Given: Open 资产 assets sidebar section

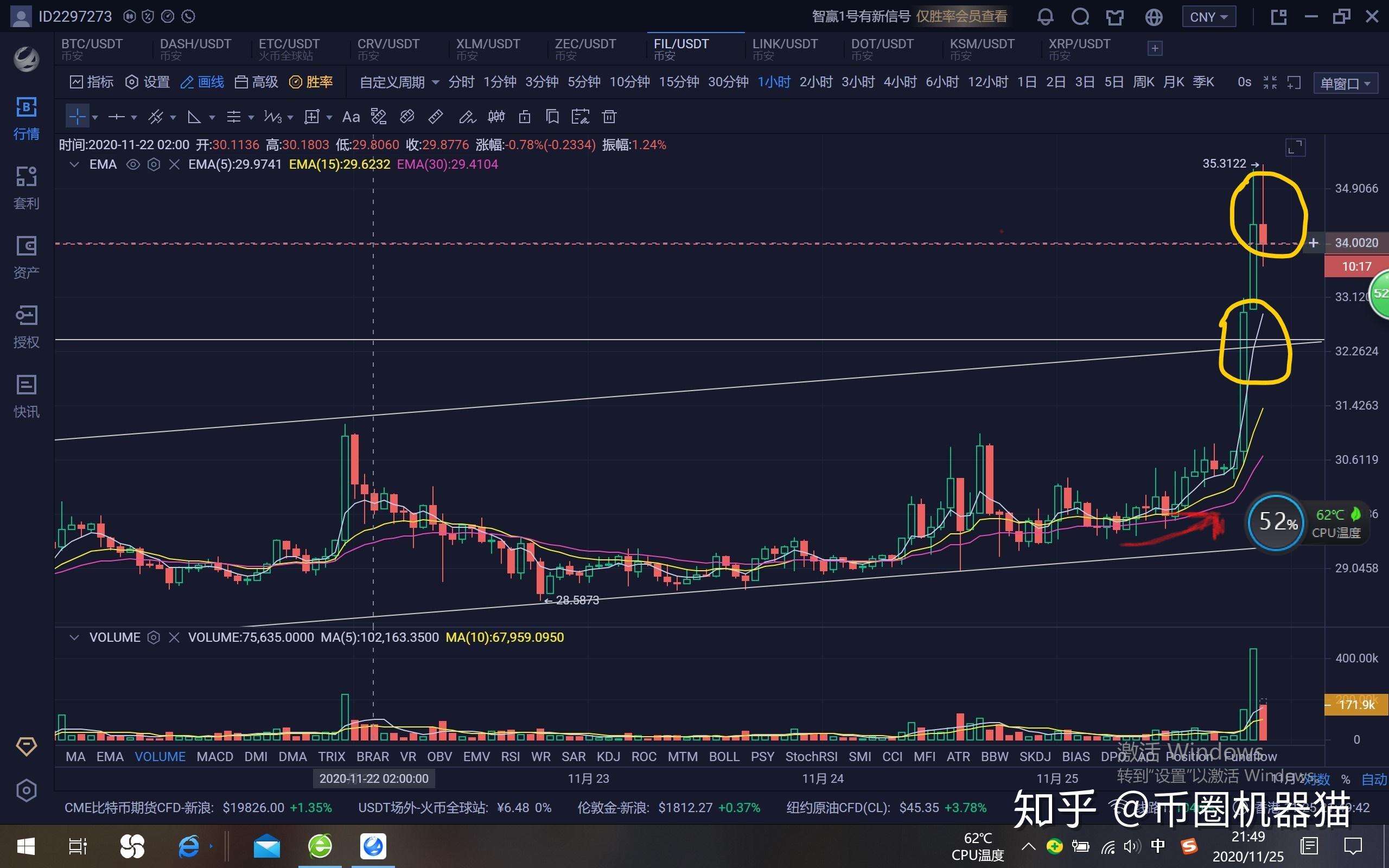Looking at the screenshot, I should (x=27, y=257).
